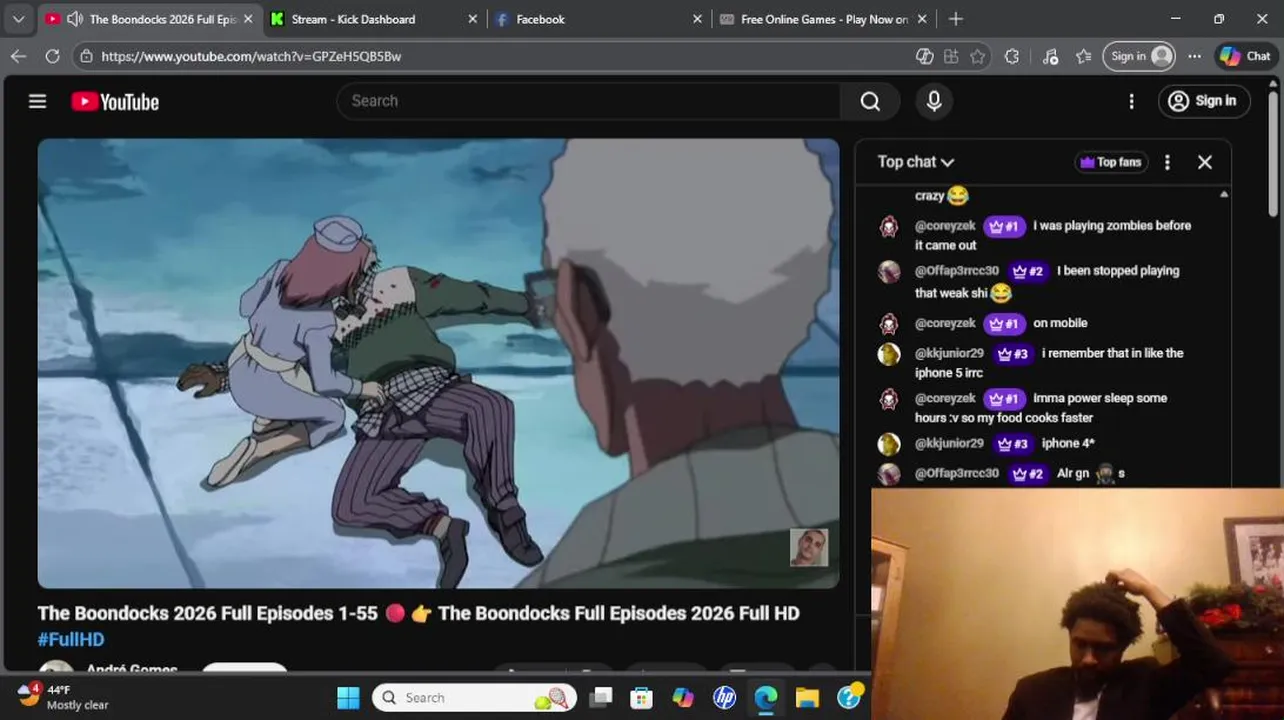The image size is (1284, 720).
Task: Click the Windows taskbar Search box
Action: (475, 698)
